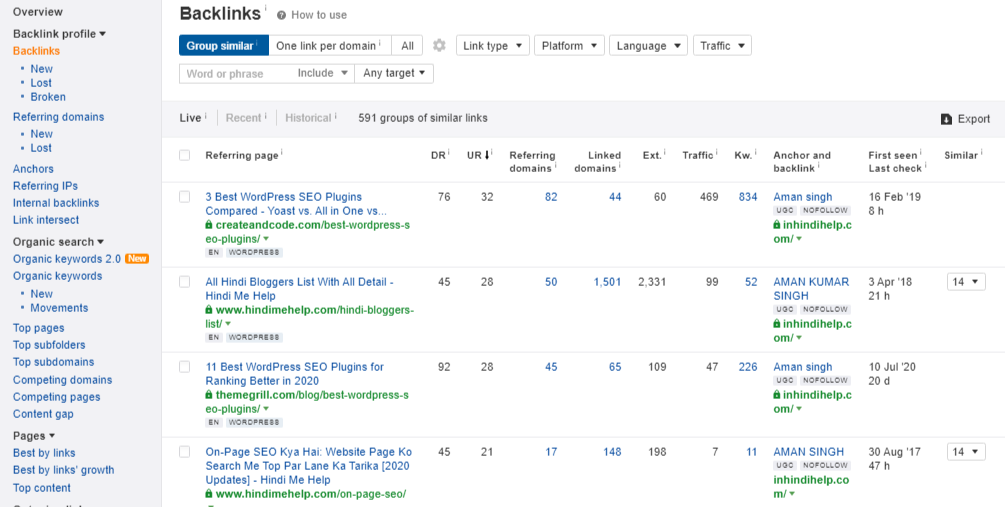Open Top pages in sidebar
Image resolution: width=1005 pixels, height=507 pixels.
[x=38, y=328]
